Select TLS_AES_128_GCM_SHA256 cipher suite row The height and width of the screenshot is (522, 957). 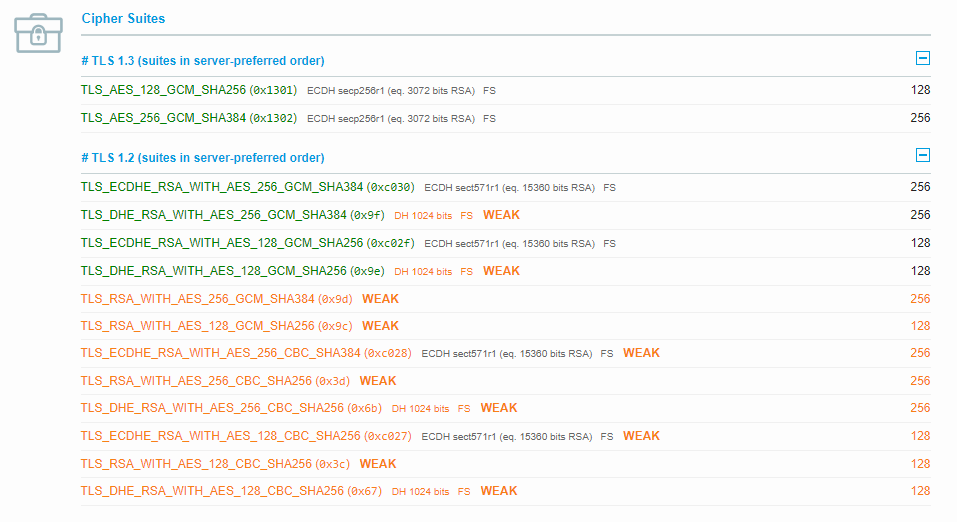pos(505,90)
